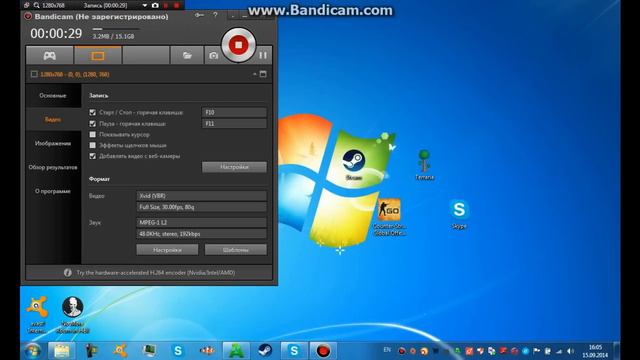Image resolution: width=640 pixels, height=360 pixels.
Task: Toggle Пауза hotkey checkbox
Action: coord(93,124)
